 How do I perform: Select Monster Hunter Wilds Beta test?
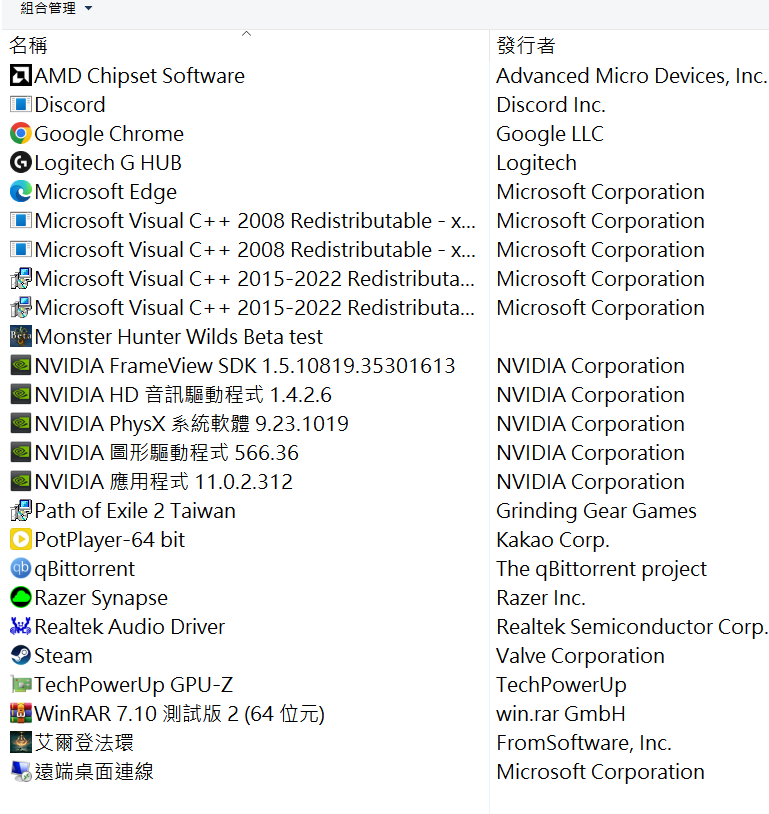[x=179, y=337]
